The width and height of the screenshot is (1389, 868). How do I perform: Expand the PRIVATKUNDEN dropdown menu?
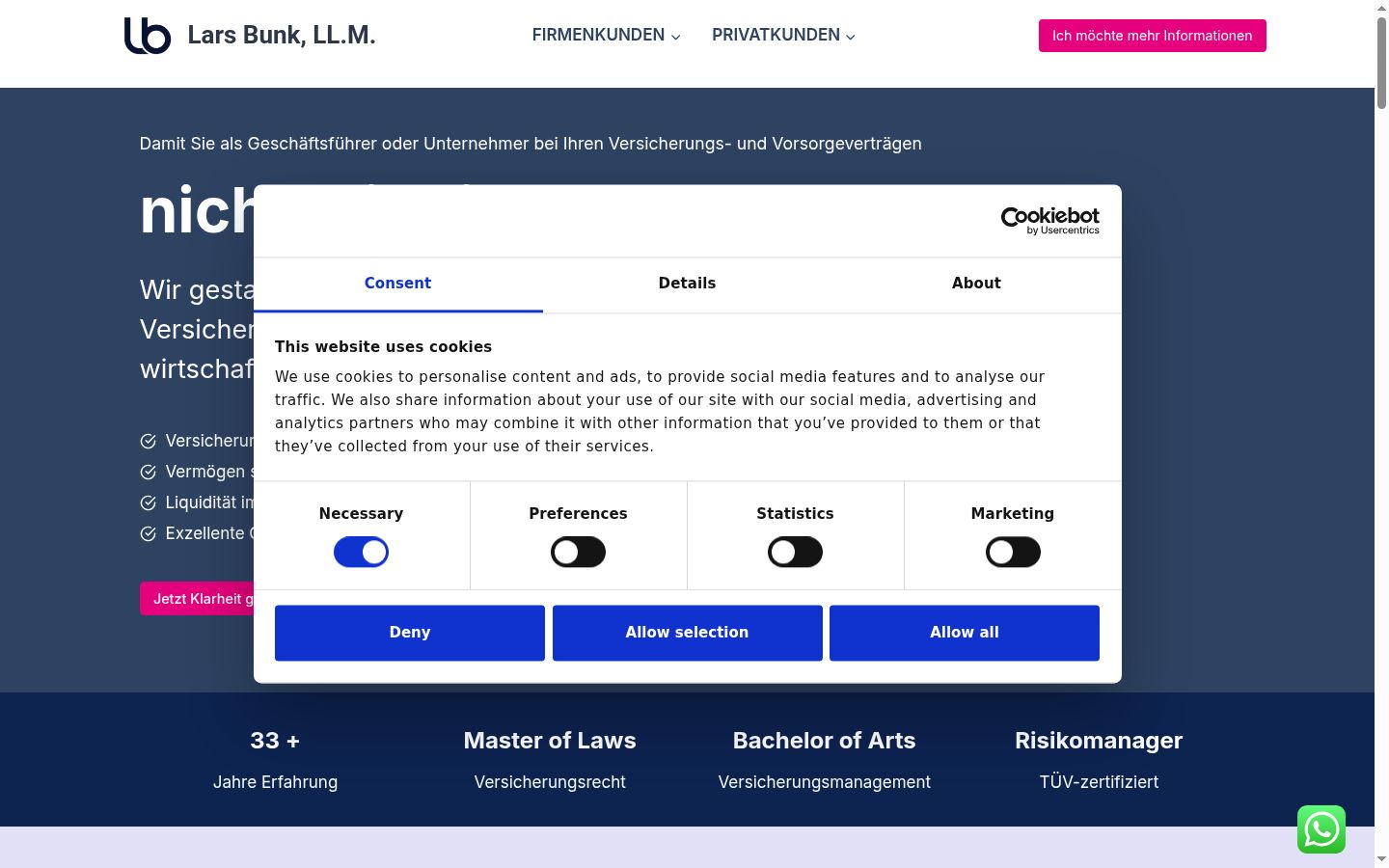[x=783, y=36]
